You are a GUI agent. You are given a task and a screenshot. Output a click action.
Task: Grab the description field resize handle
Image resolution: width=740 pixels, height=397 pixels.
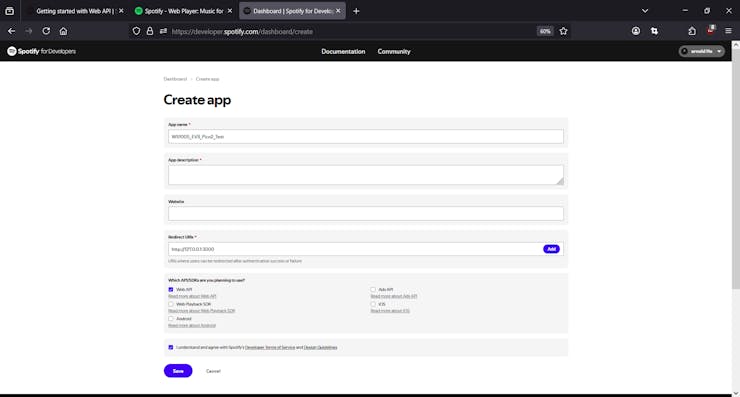coord(560,181)
